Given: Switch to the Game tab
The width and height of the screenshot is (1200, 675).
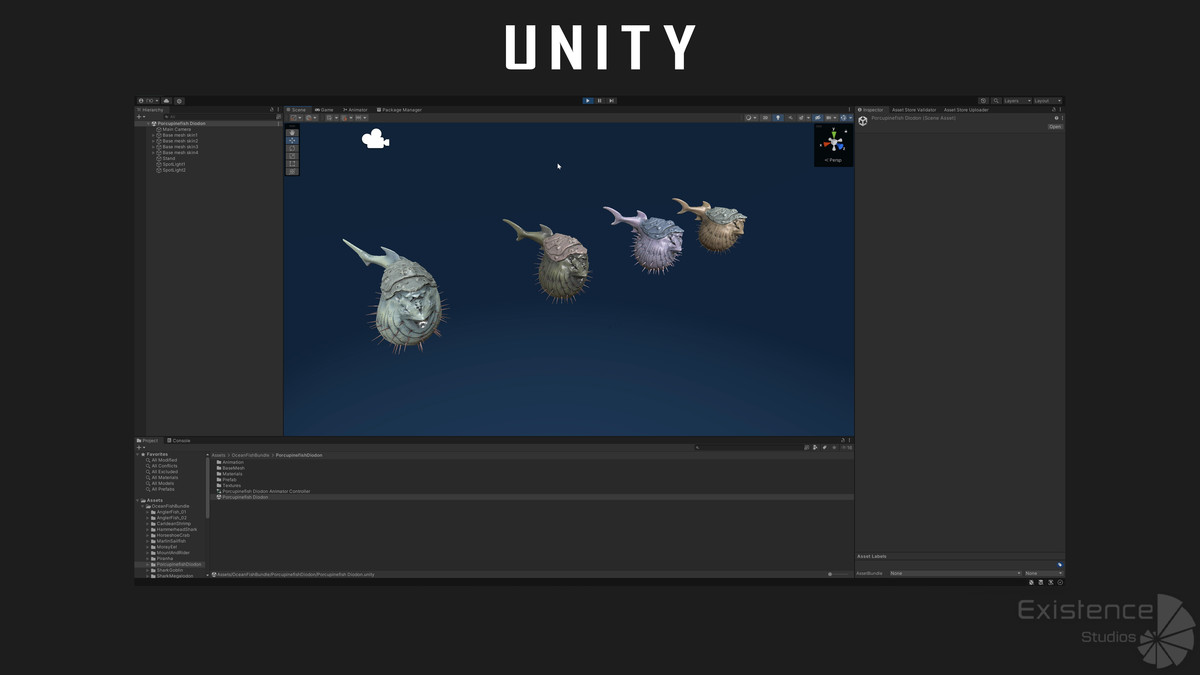Looking at the screenshot, I should (x=324, y=110).
